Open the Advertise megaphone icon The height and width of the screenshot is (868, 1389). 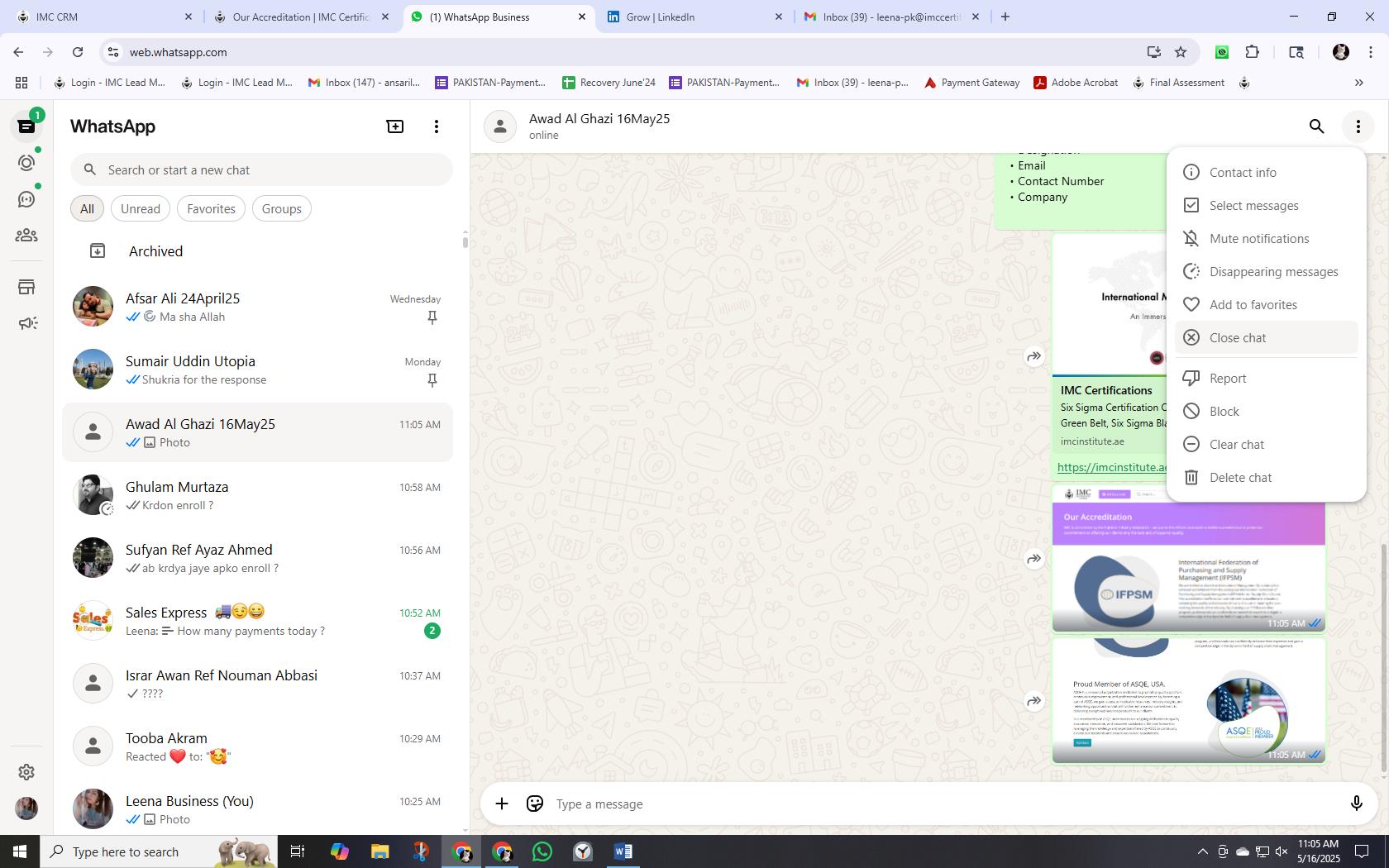26,323
